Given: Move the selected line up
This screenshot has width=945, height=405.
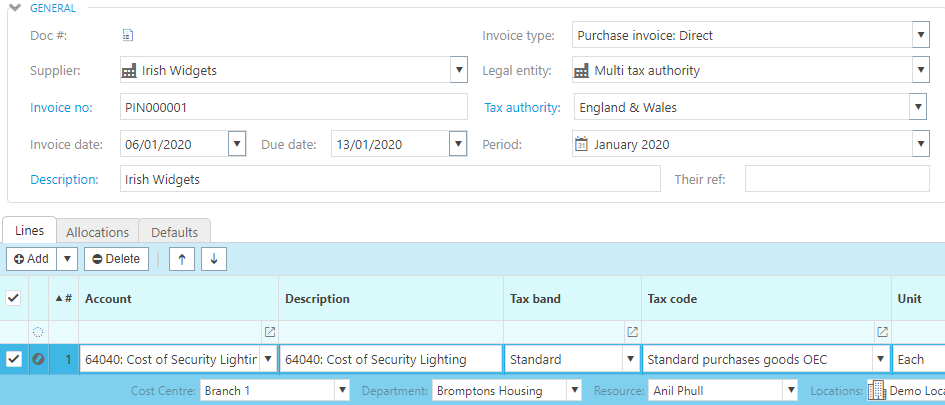Looking at the screenshot, I should point(182,259).
